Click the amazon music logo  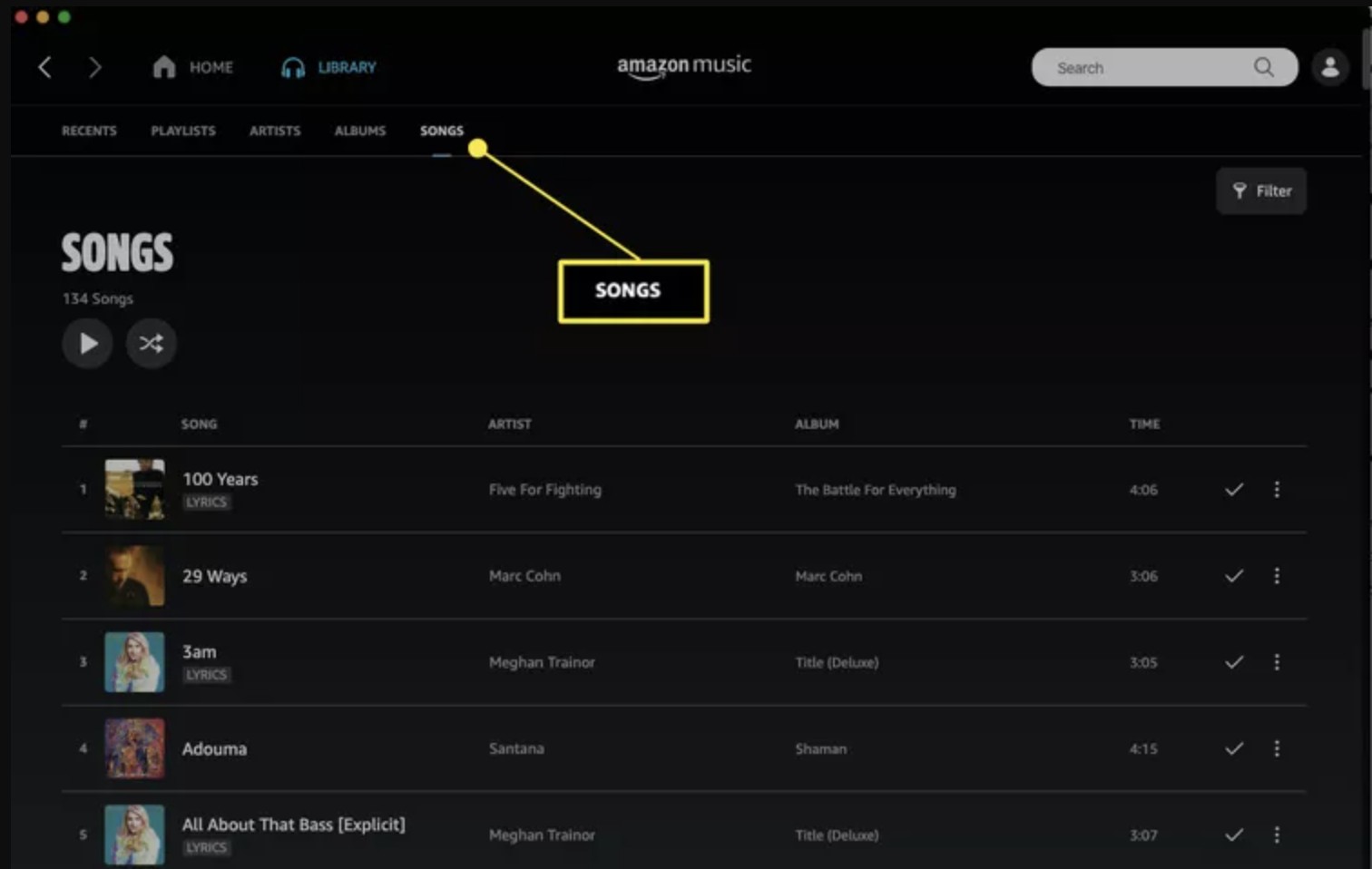684,66
